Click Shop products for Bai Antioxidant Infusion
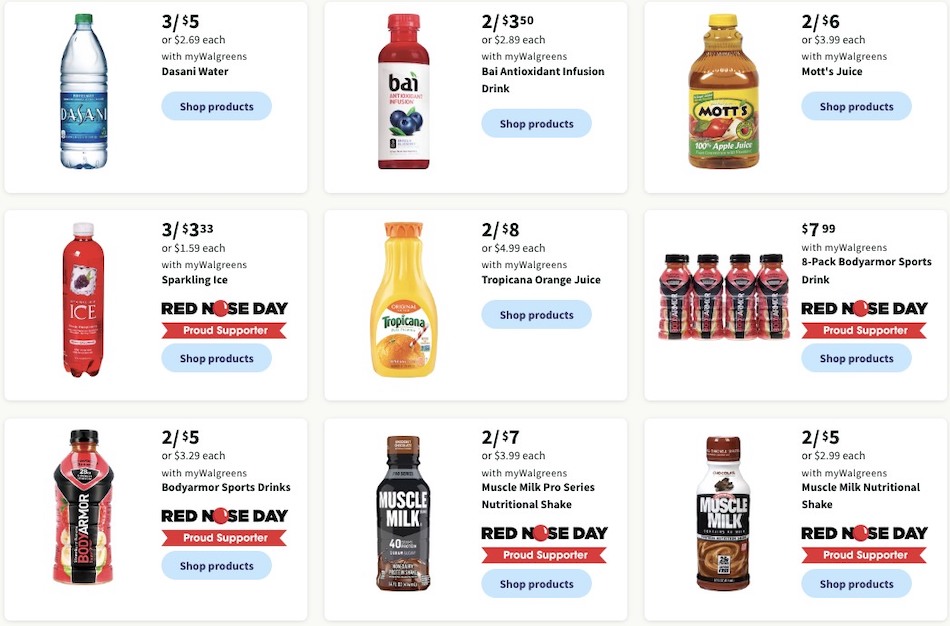 [x=536, y=123]
